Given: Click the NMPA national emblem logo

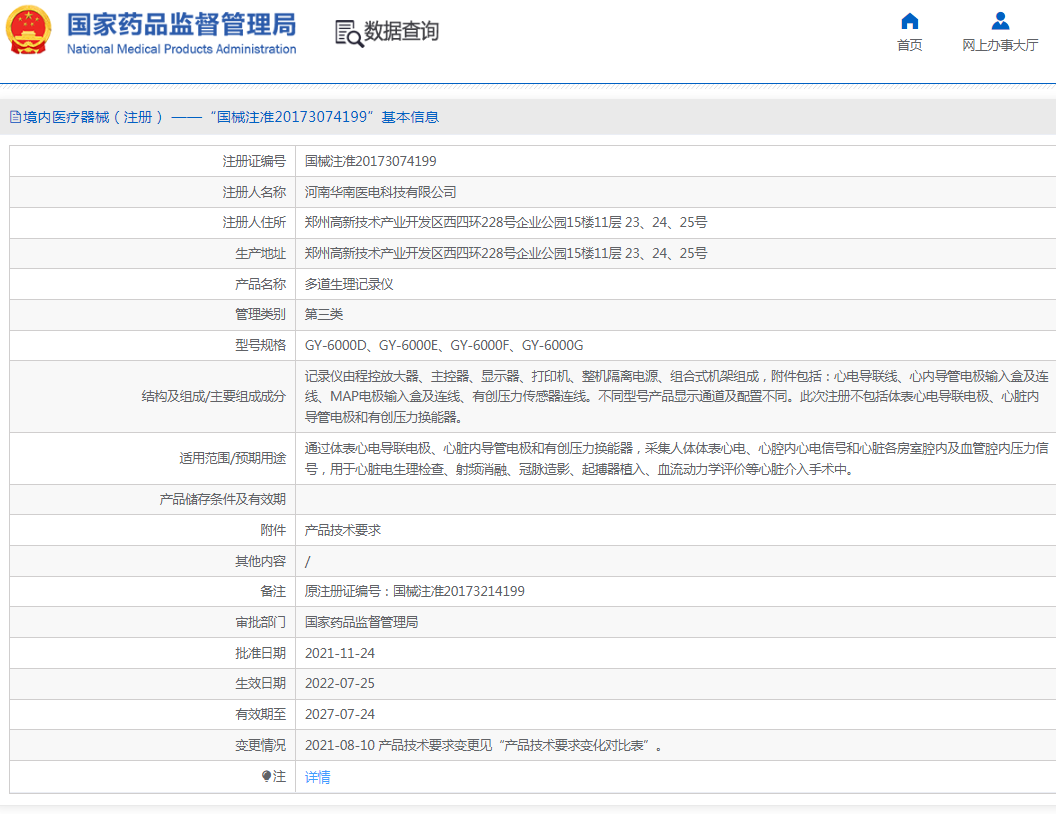Looking at the screenshot, I should point(28,32).
